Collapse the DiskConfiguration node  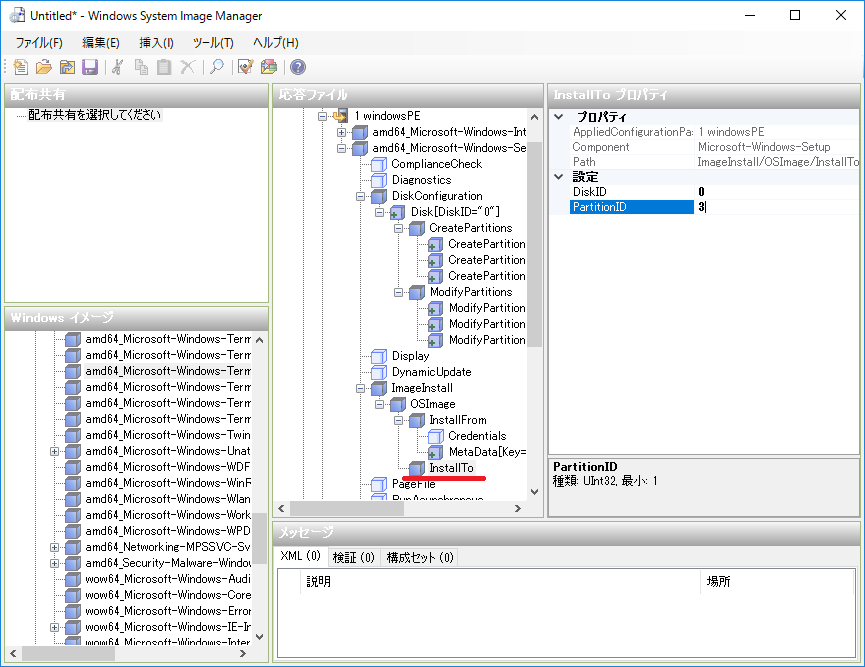[360, 196]
